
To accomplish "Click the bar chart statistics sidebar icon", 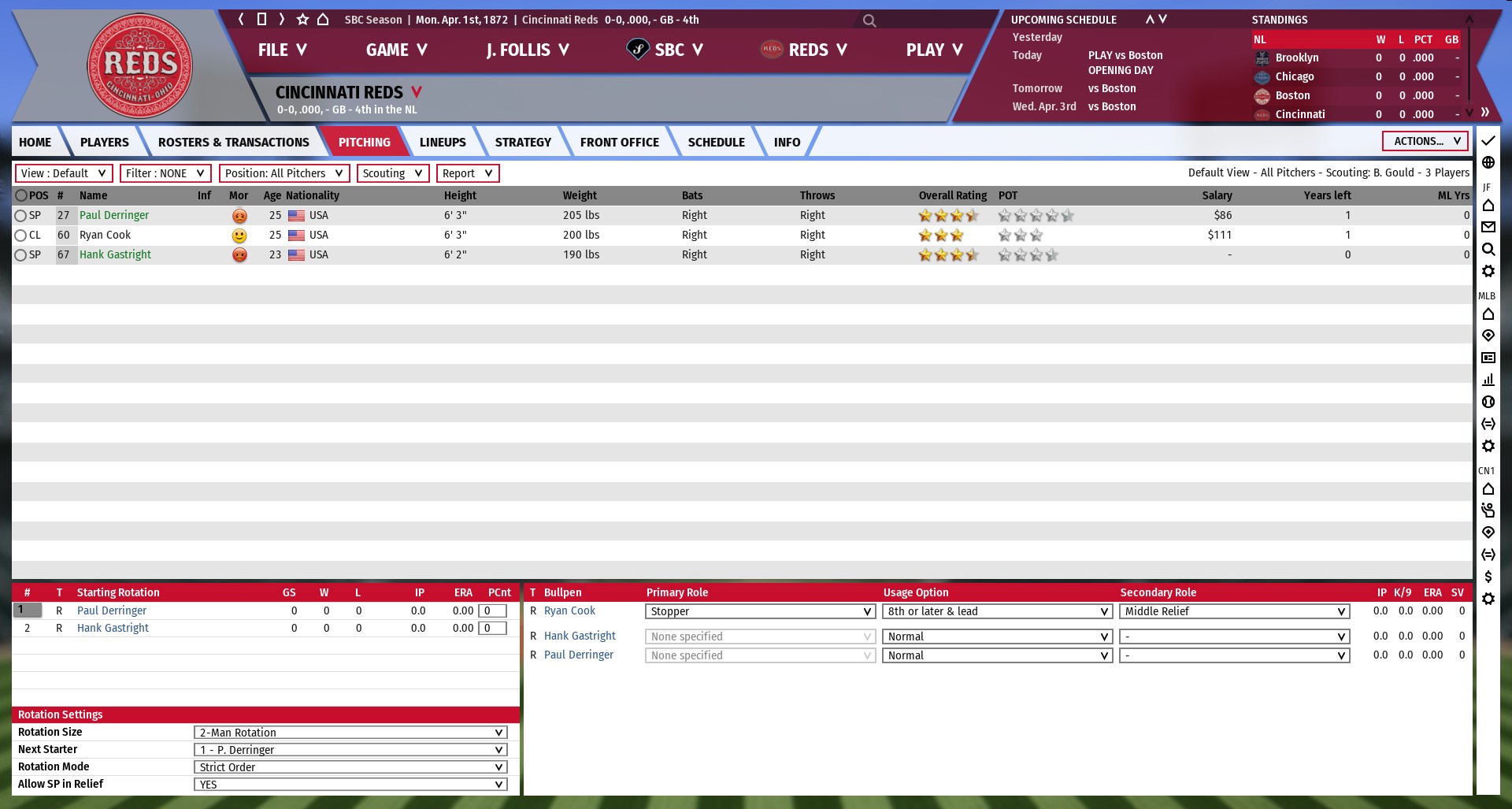I will [x=1488, y=380].
